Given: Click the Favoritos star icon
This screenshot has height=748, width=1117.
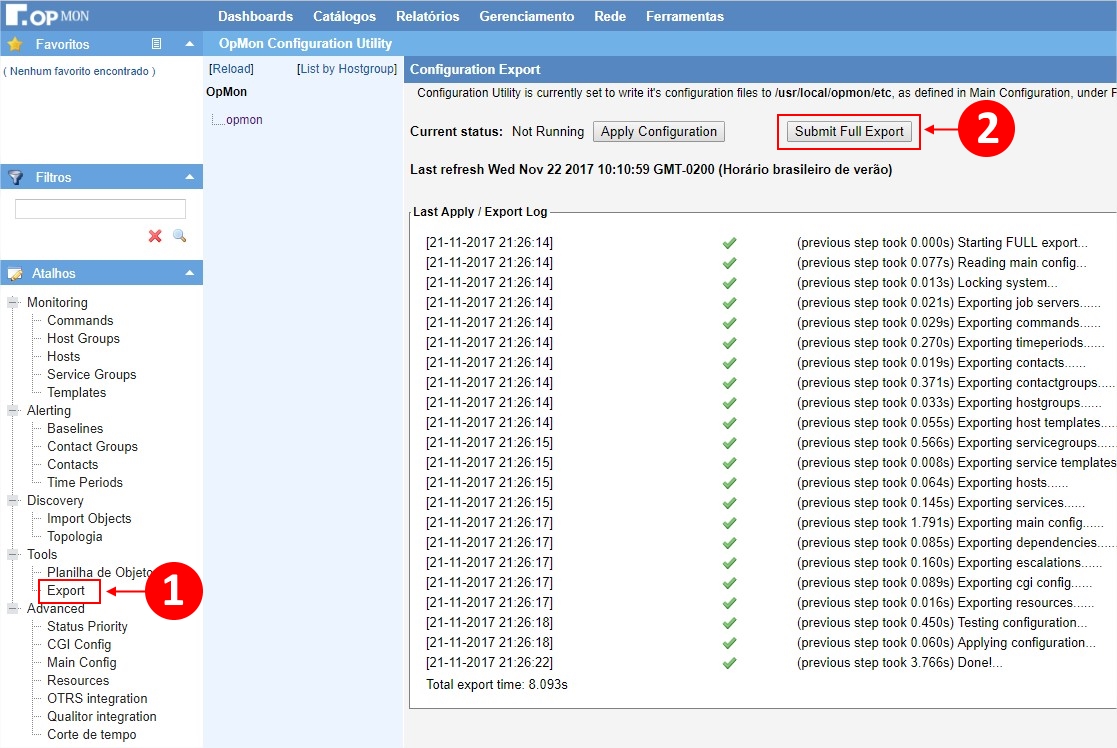Looking at the screenshot, I should point(15,44).
